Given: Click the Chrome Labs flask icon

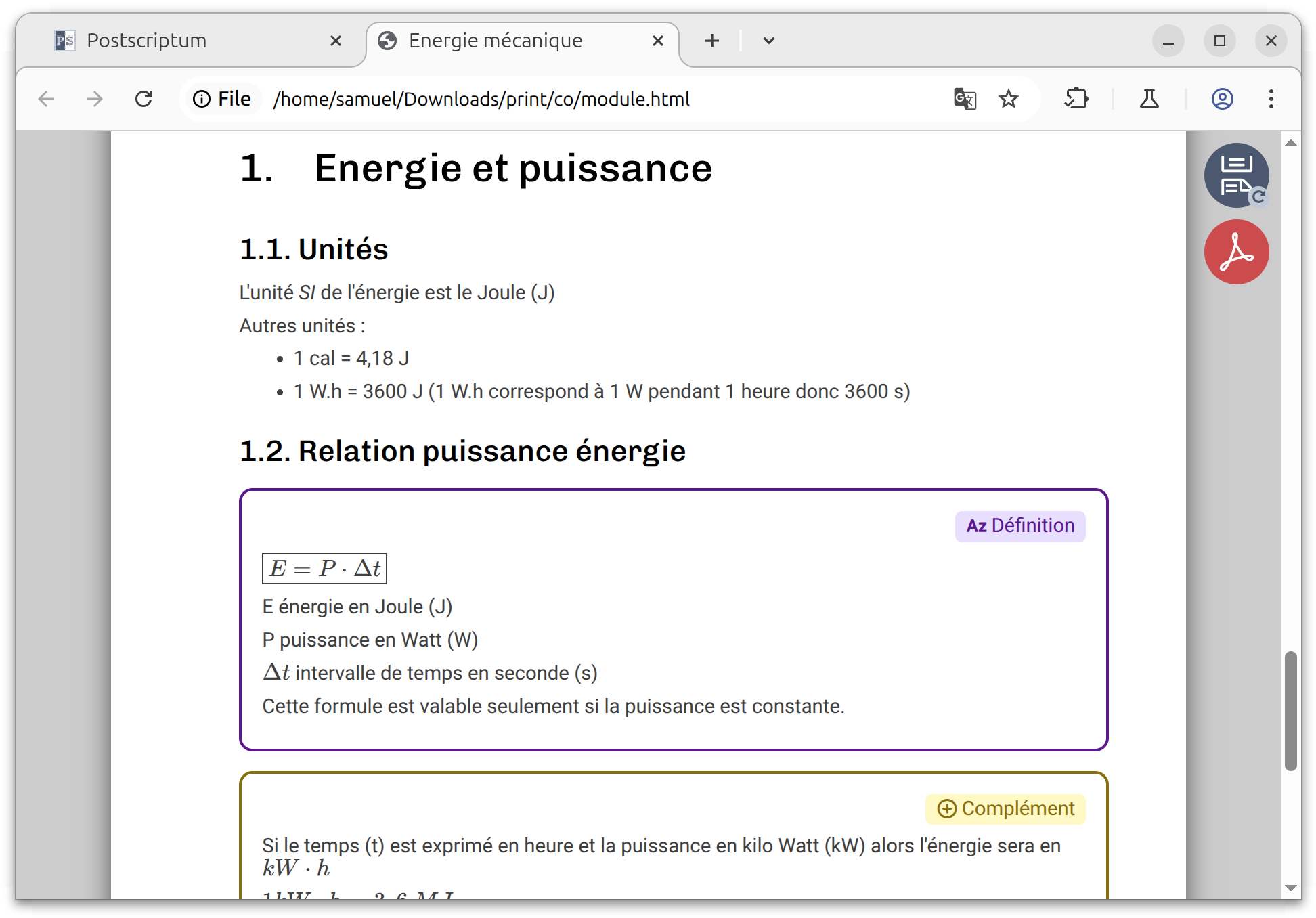Looking at the screenshot, I should pyautogui.click(x=1149, y=99).
